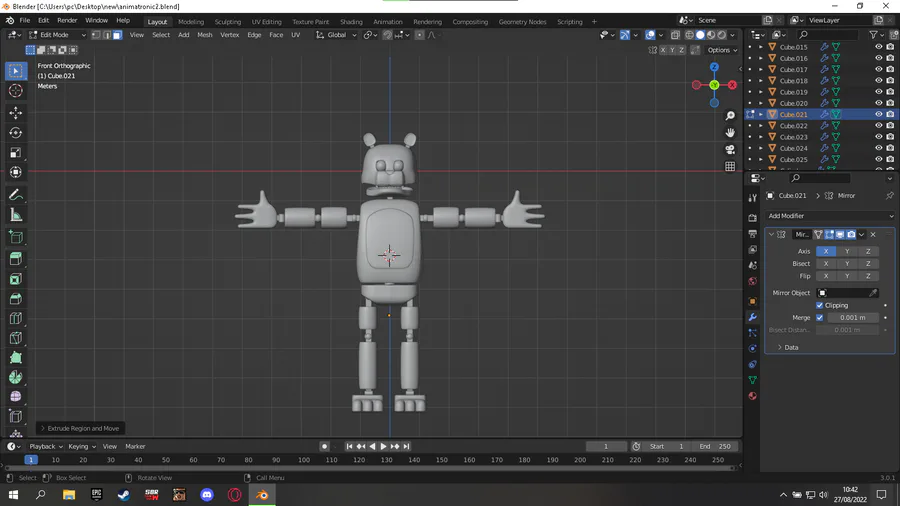This screenshot has width=900, height=506.
Task: Toggle Bisect Z button
Action: (x=868, y=264)
